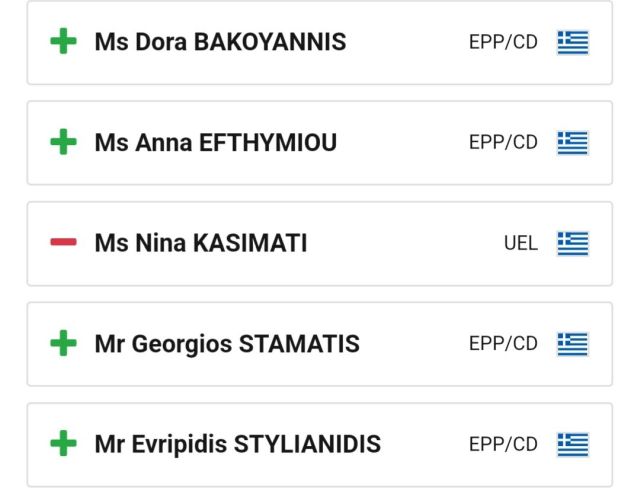Click green plus icon beside Georgios Stamatis
640x494 pixels.
coord(63,344)
